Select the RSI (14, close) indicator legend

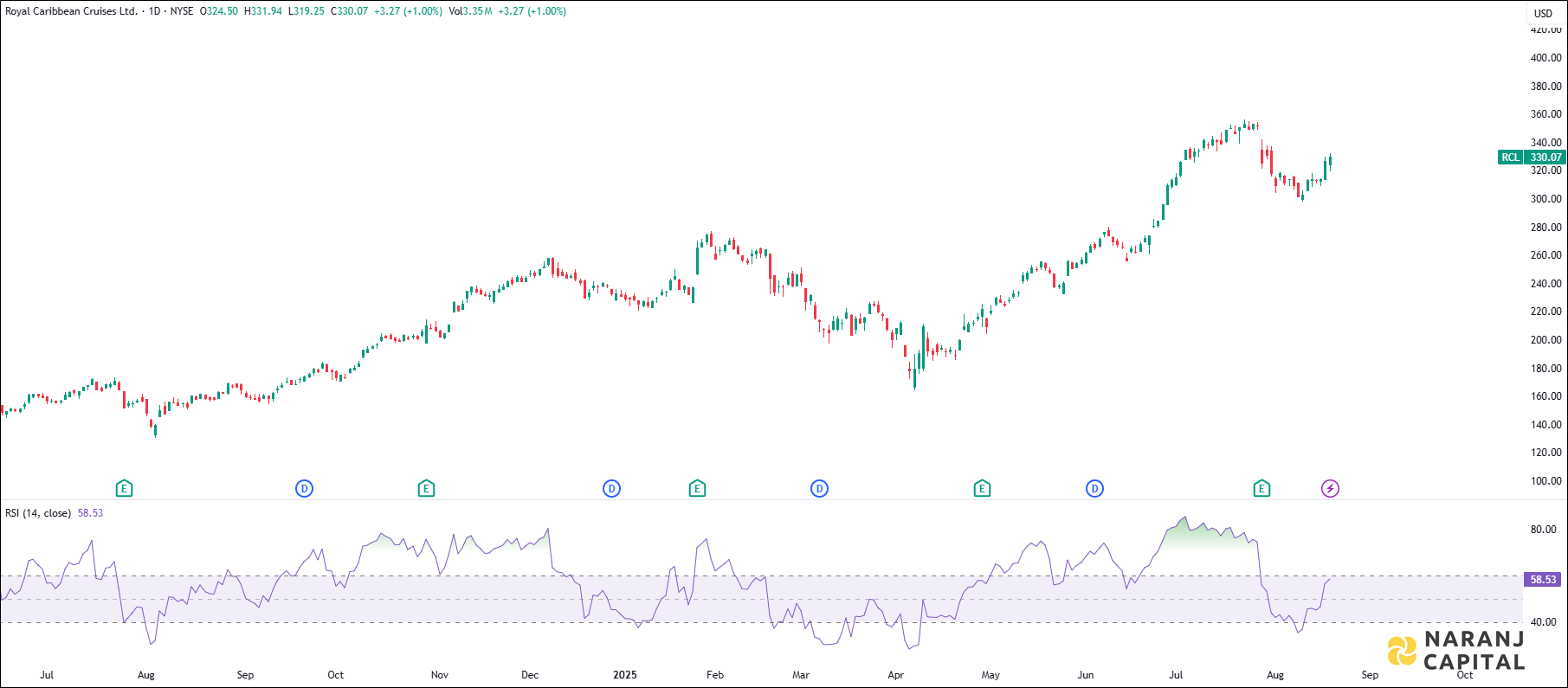point(38,513)
